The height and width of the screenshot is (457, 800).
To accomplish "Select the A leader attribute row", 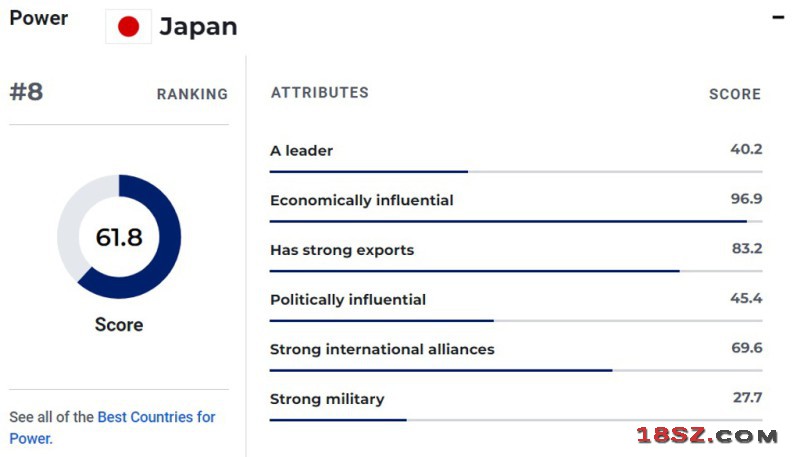I will click(516, 158).
